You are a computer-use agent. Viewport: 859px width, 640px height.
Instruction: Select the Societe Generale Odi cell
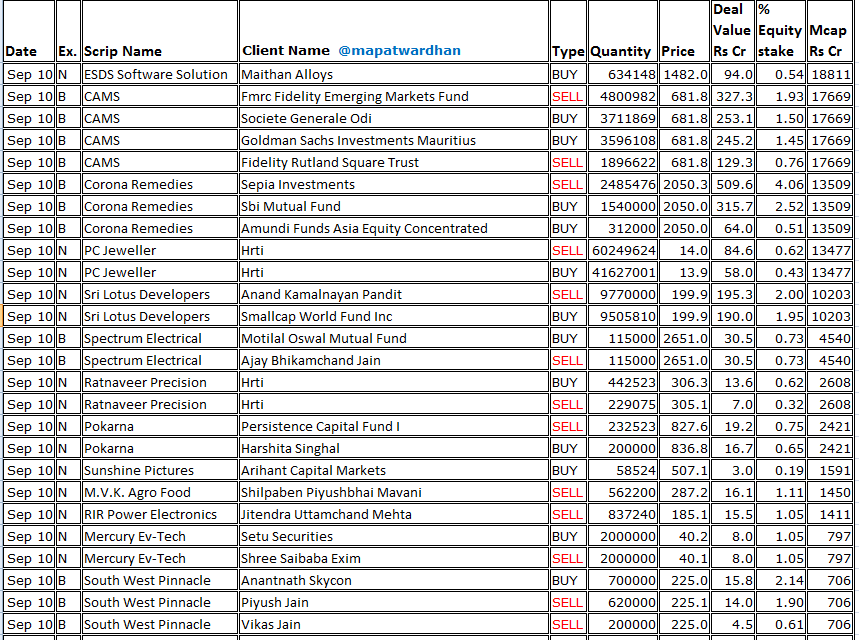pyautogui.click(x=394, y=118)
